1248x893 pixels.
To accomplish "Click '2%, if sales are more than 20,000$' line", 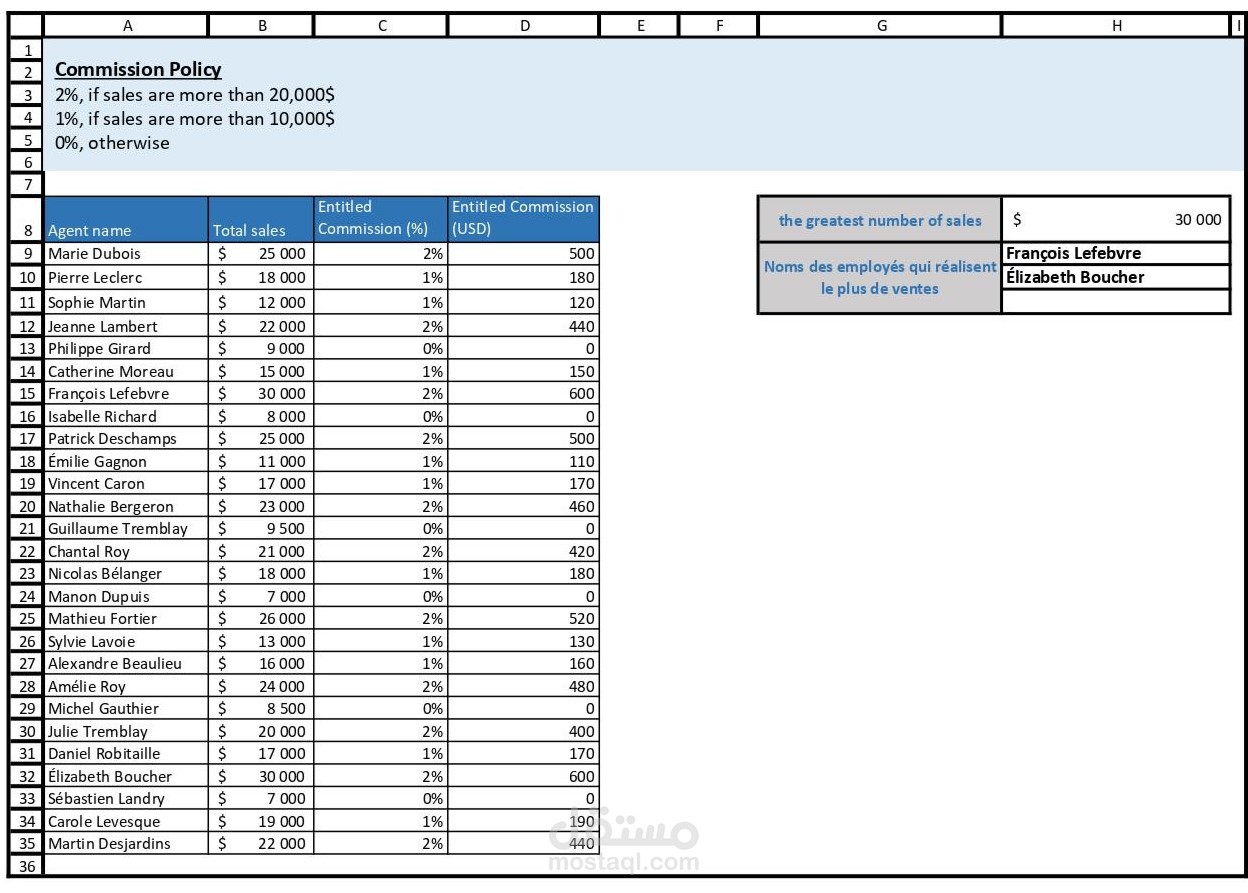I will [x=195, y=95].
